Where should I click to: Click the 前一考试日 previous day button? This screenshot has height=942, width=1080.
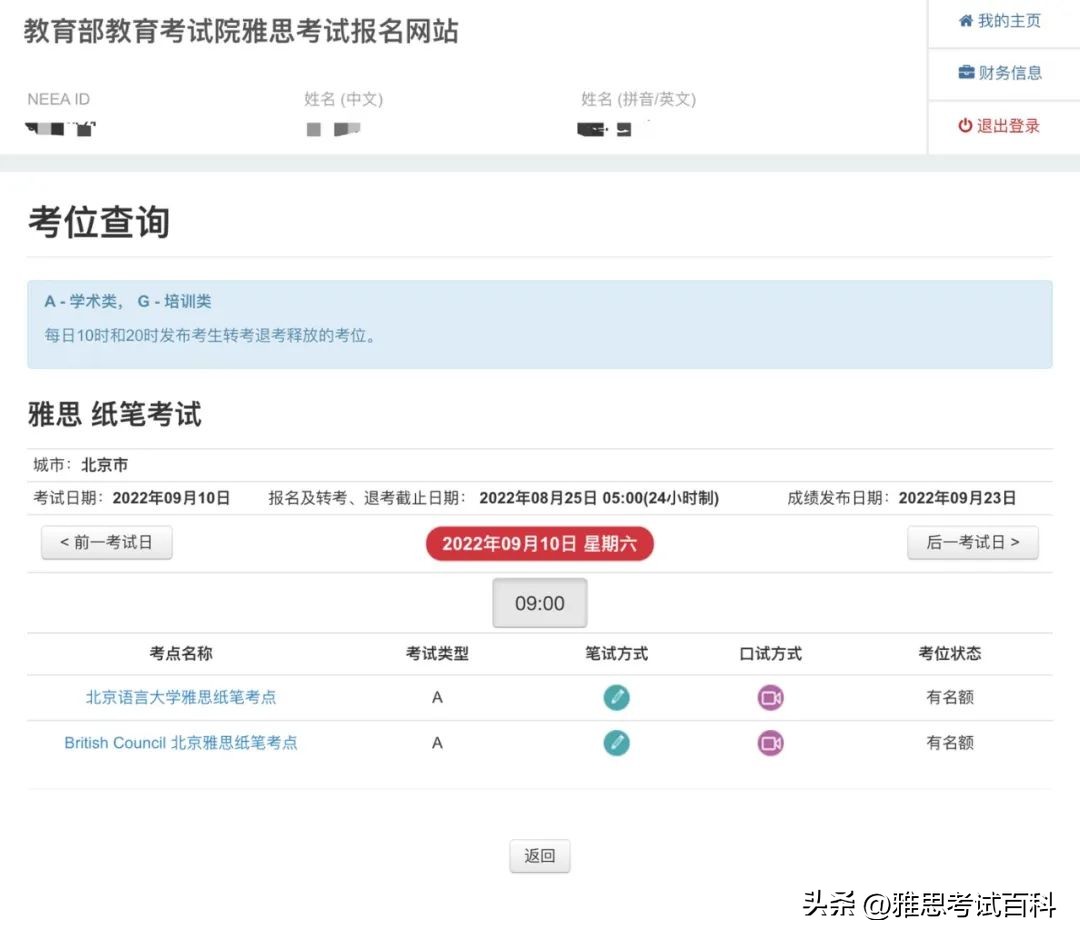[x=106, y=542]
